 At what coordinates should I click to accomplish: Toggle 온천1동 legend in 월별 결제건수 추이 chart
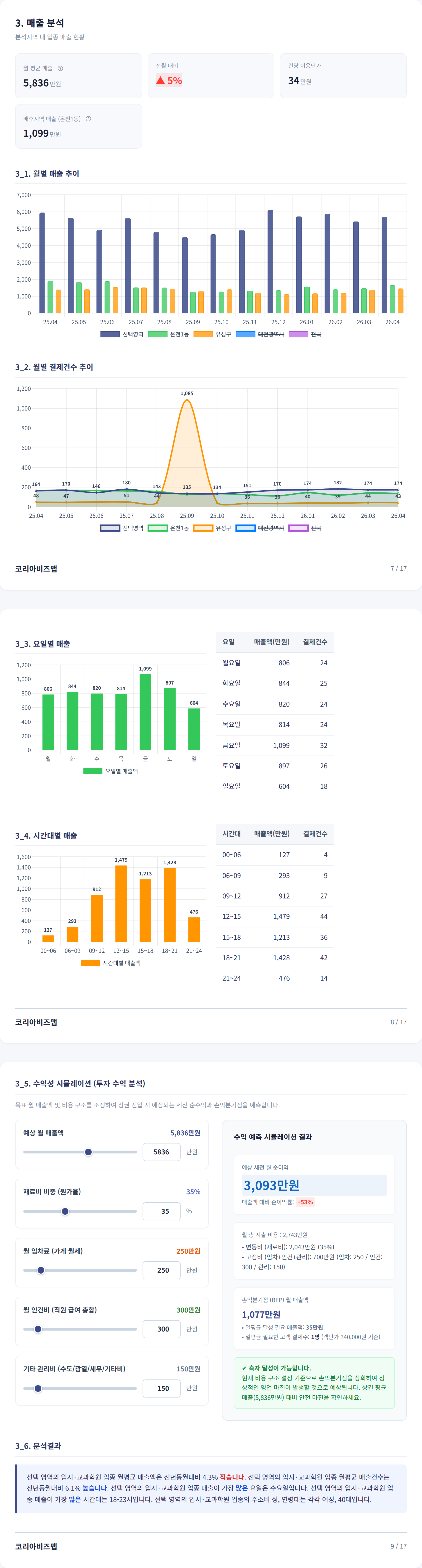[169, 528]
